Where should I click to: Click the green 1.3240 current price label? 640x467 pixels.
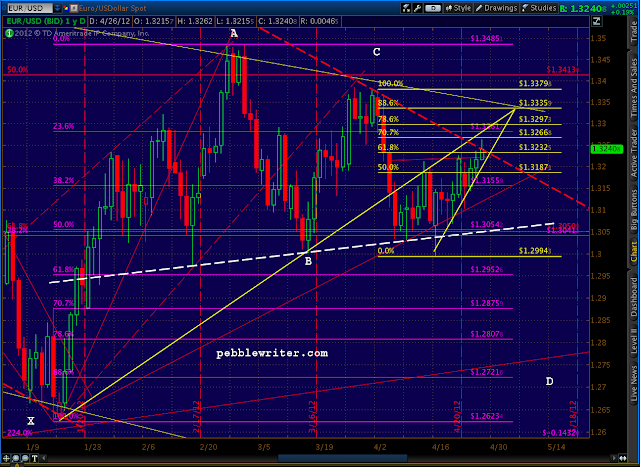coord(606,149)
